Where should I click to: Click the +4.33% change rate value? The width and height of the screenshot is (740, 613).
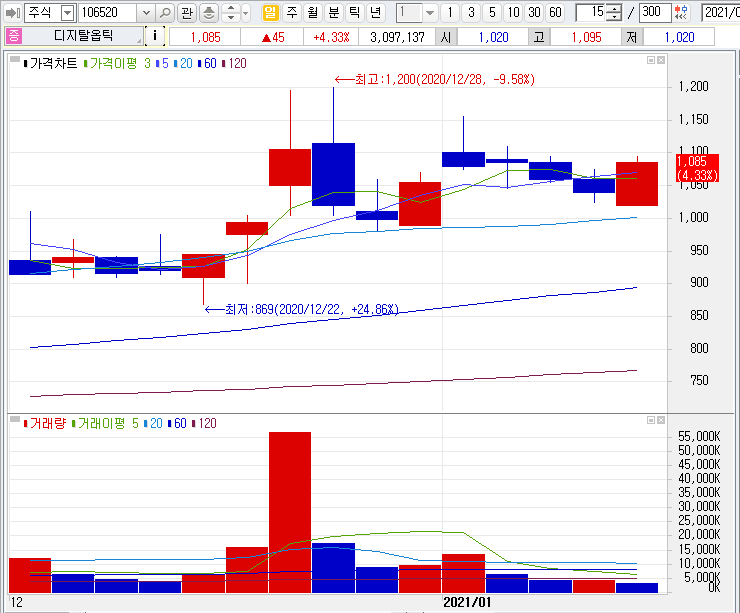coord(331,37)
